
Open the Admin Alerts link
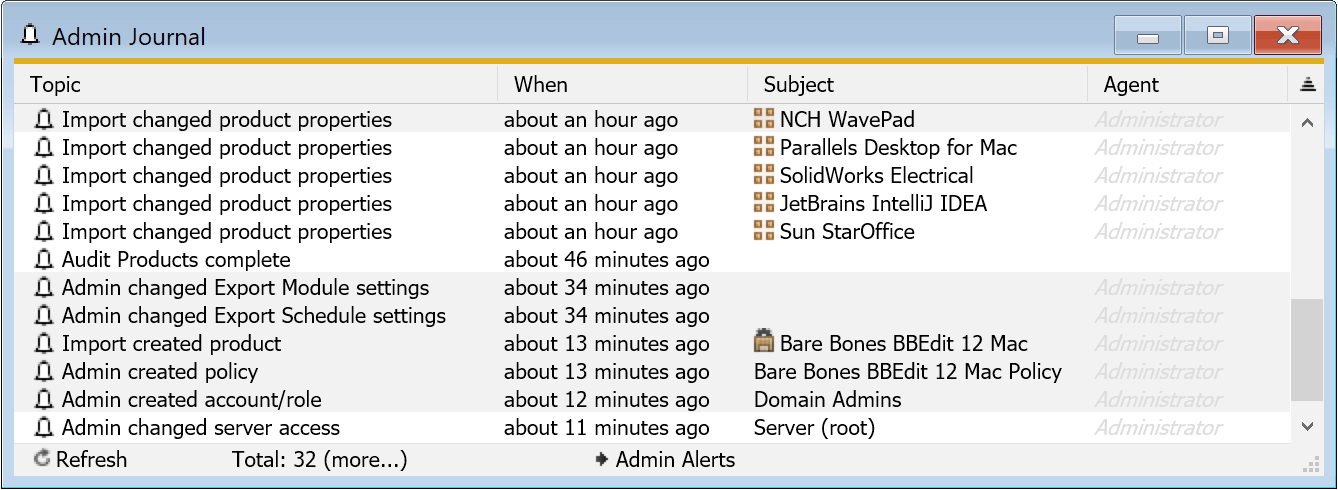click(x=675, y=460)
